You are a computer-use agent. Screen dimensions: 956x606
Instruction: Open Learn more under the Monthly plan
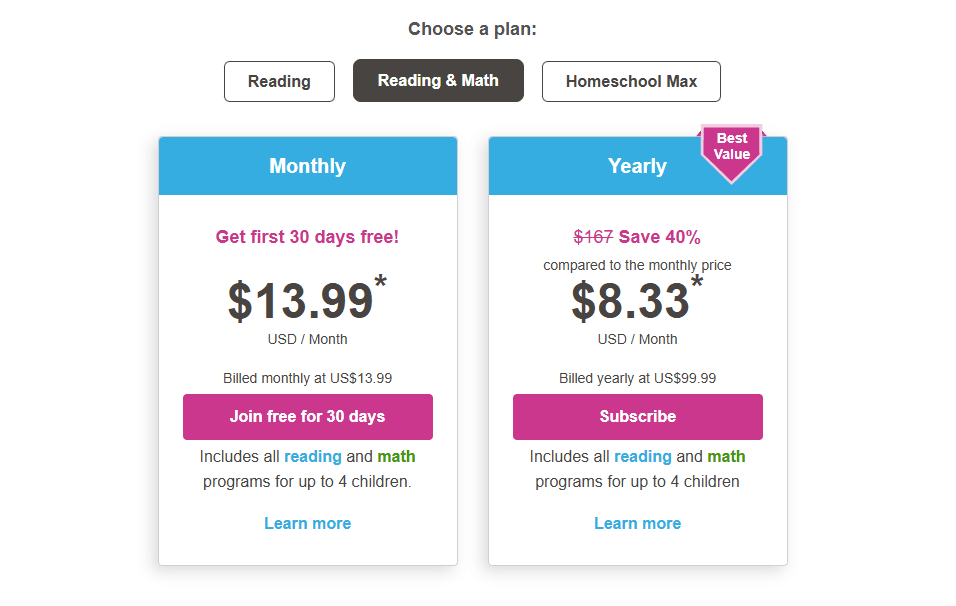pos(307,523)
